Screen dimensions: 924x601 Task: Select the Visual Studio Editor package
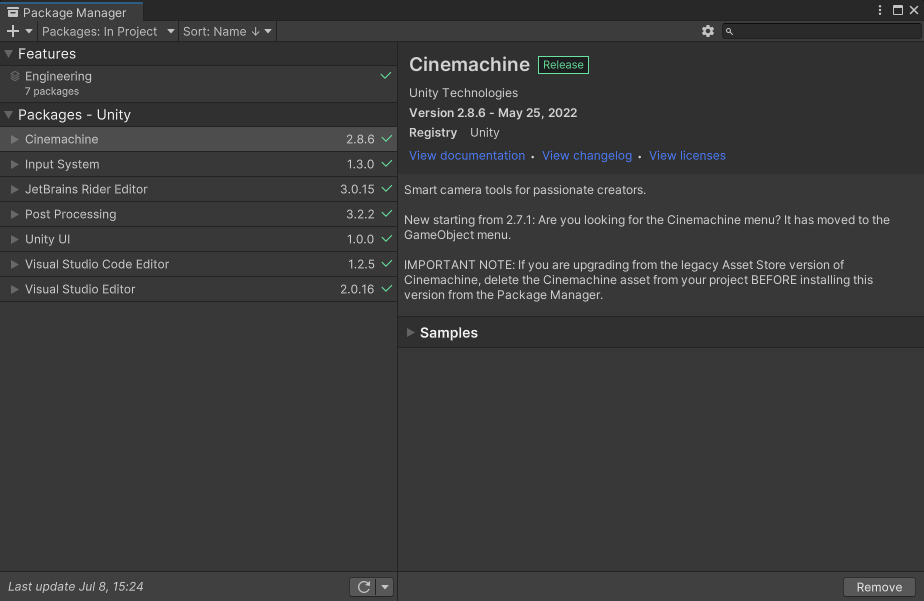tap(199, 289)
